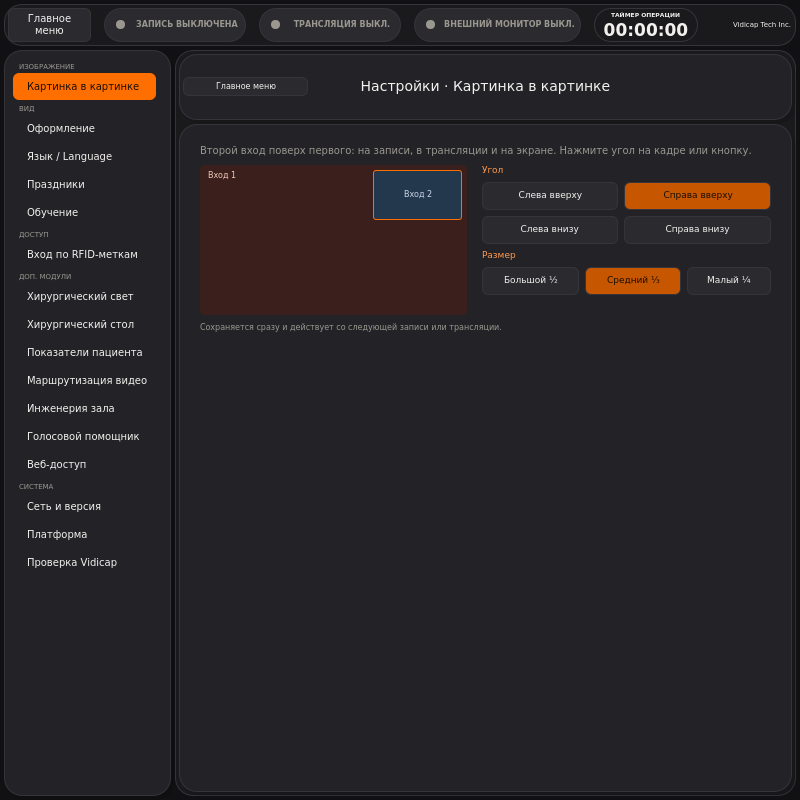800x800 pixels.
Task: Select size Средний ⅓
Action: 633,281
